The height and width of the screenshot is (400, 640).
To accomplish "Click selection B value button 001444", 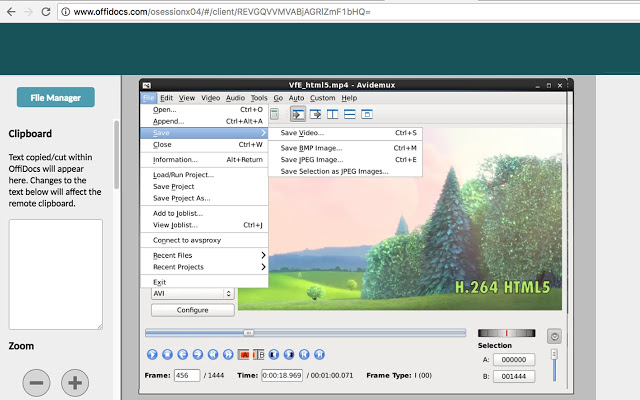I will point(514,376).
